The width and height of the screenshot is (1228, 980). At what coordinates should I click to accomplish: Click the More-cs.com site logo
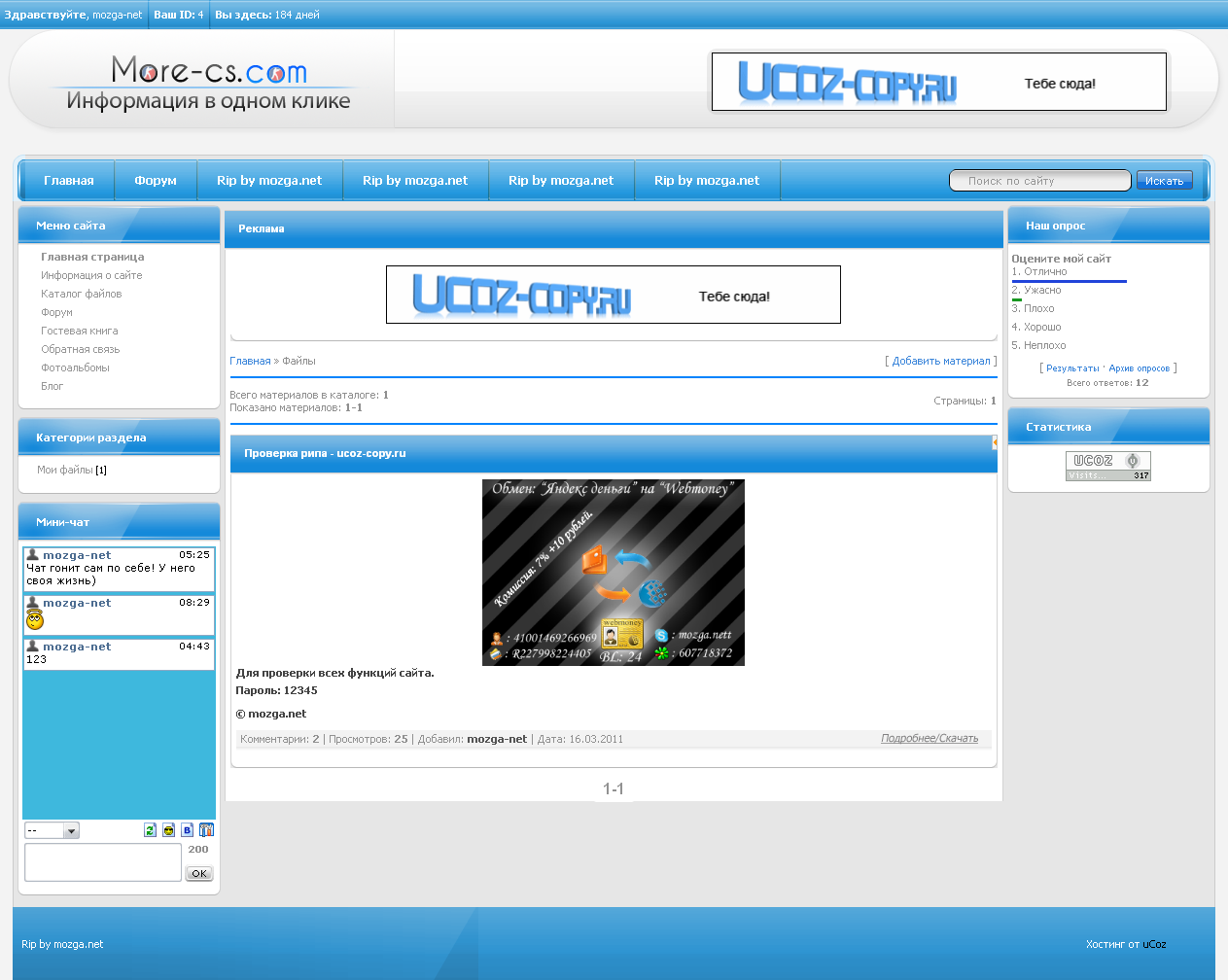pos(208,83)
